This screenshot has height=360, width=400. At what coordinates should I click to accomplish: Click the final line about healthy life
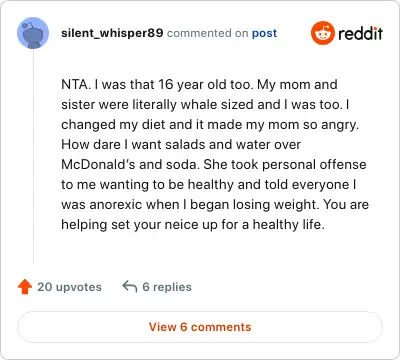tap(193, 225)
